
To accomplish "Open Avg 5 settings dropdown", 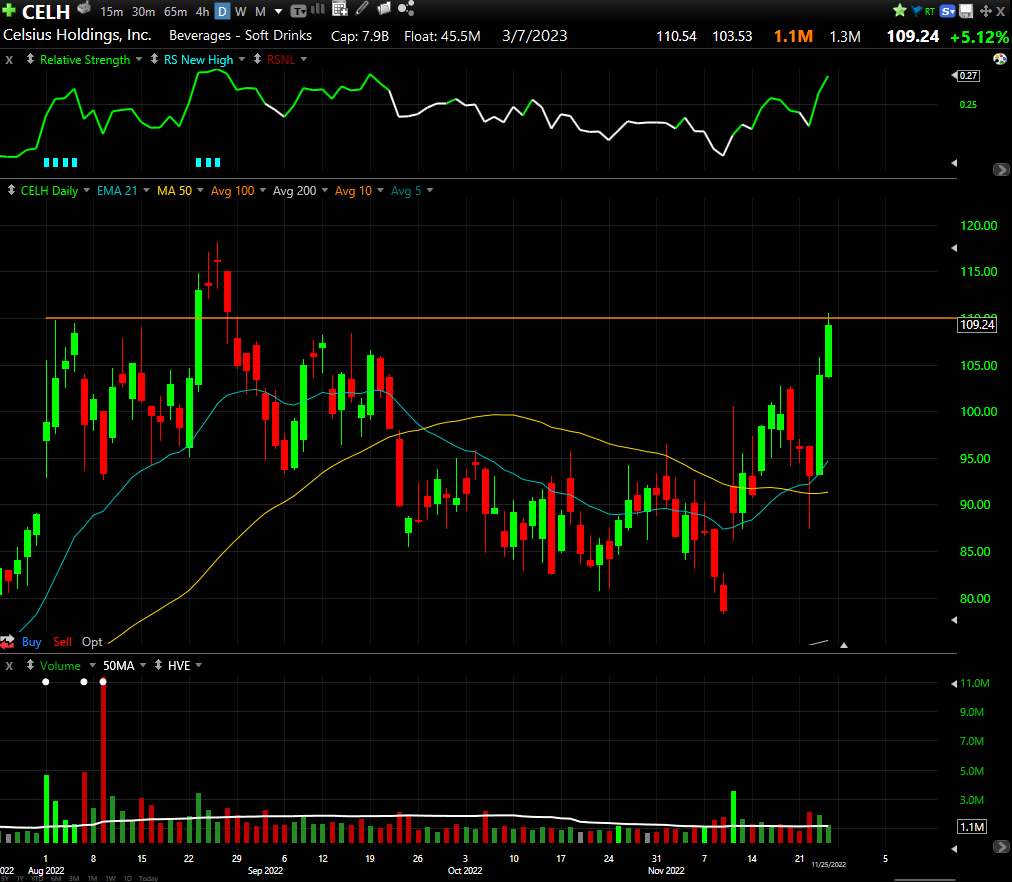I will tap(430, 190).
